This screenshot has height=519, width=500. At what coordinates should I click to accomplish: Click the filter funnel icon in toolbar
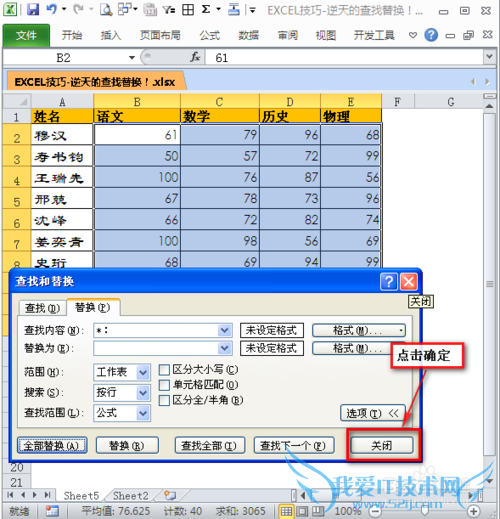169,10
